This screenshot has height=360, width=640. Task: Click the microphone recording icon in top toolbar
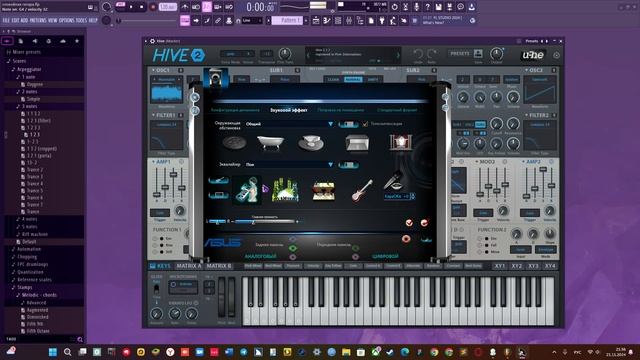pyautogui.click(x=416, y=7)
